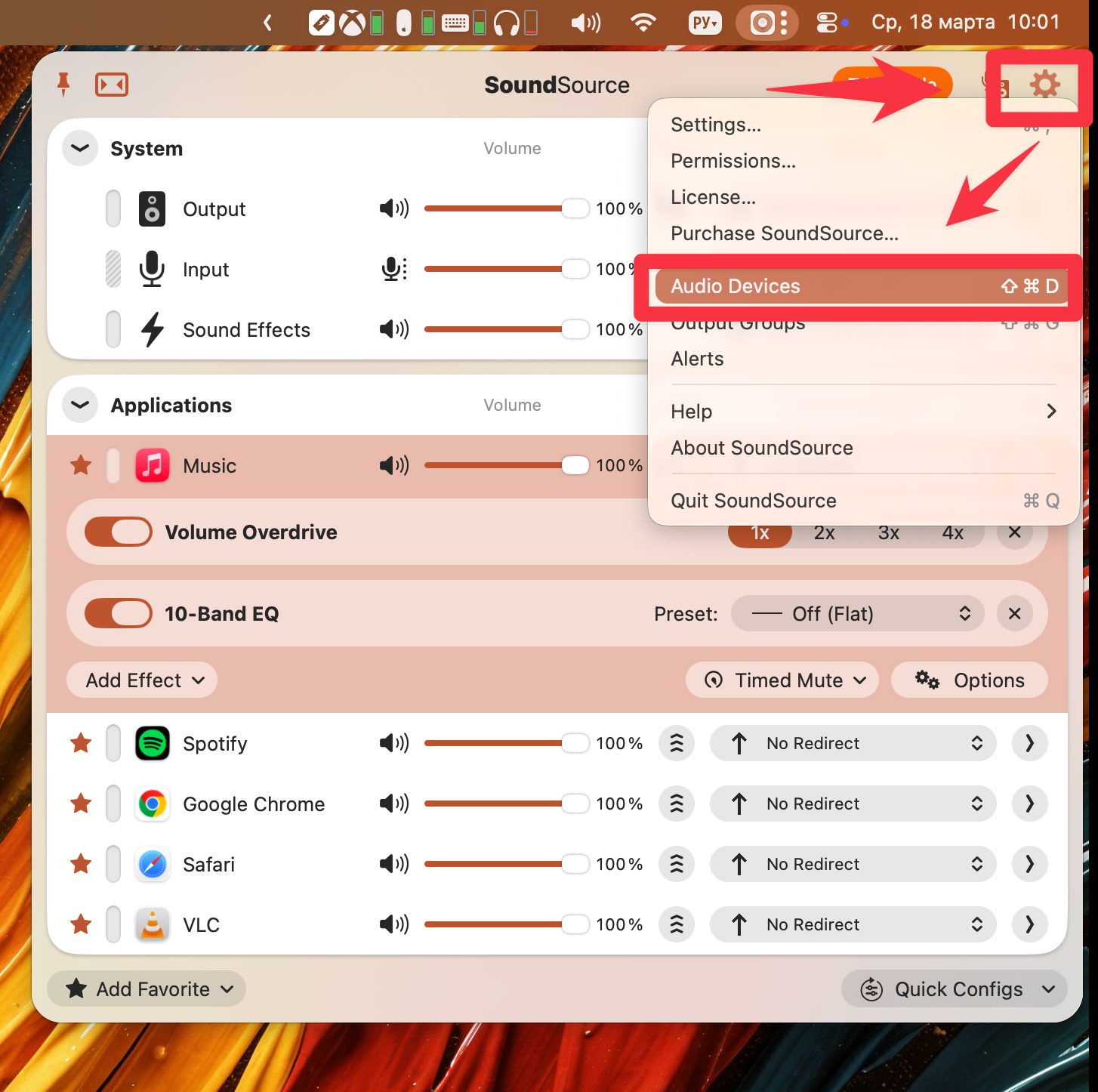Mute Safari speaker icon
Screen dimensions: 1098x1092
pyautogui.click(x=394, y=864)
